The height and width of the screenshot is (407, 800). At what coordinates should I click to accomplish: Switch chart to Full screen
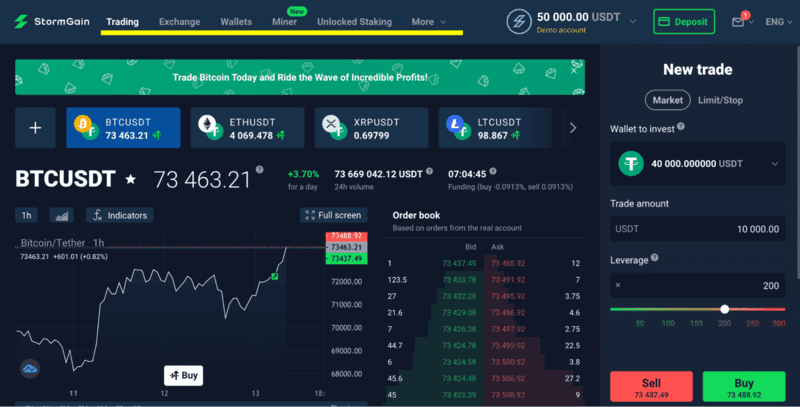[x=334, y=215]
